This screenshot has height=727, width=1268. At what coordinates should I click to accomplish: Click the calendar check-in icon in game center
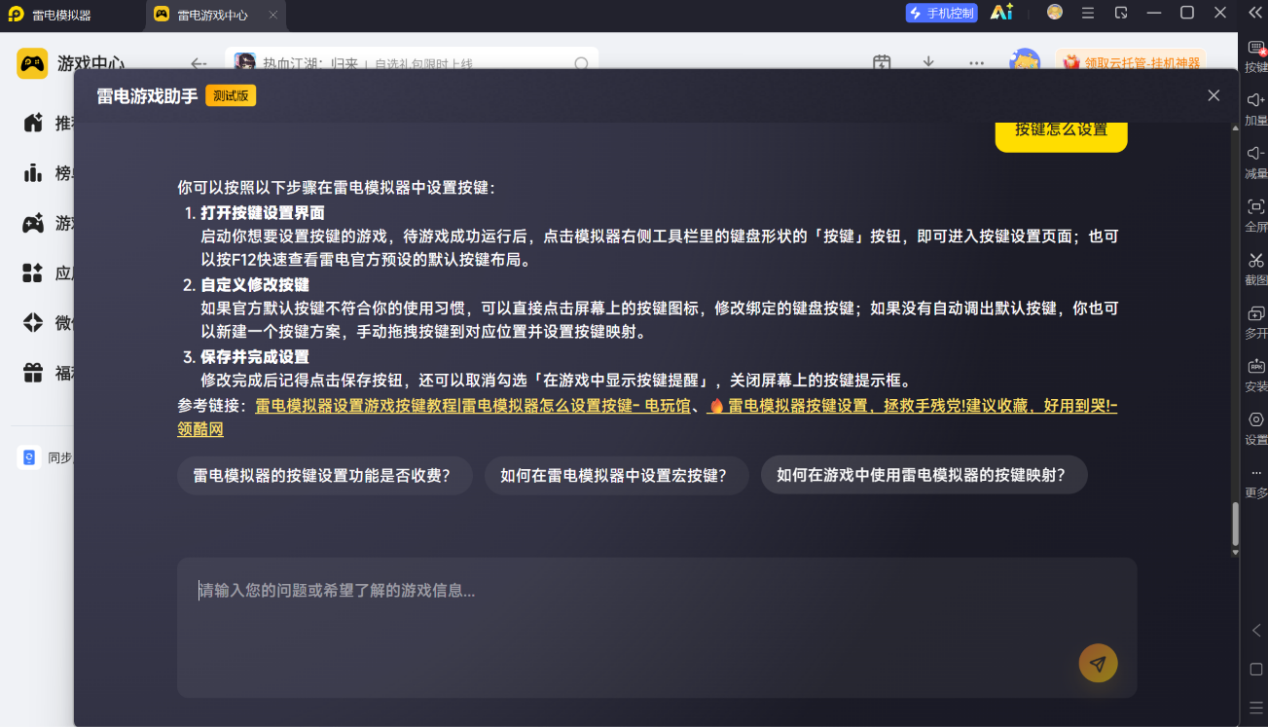881,62
